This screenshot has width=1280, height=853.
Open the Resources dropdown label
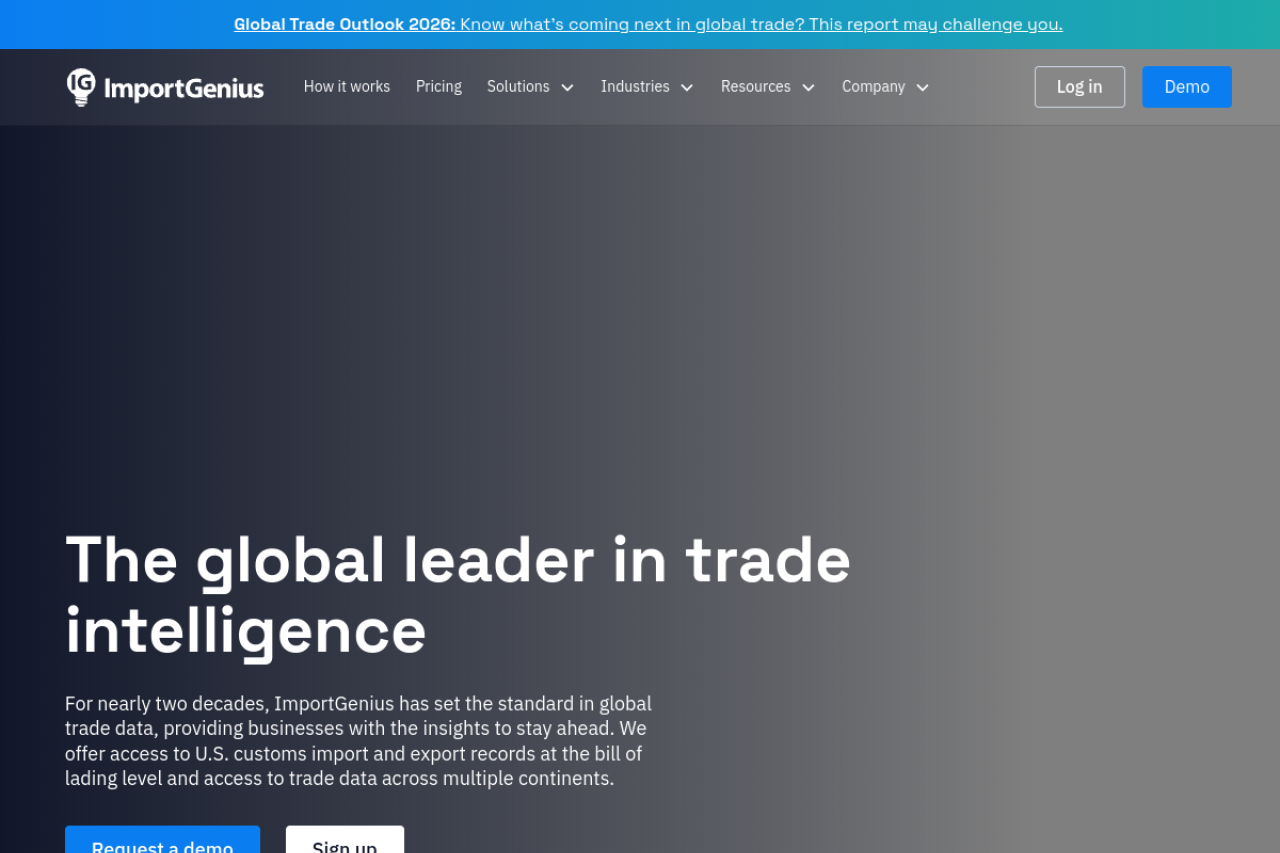[755, 87]
